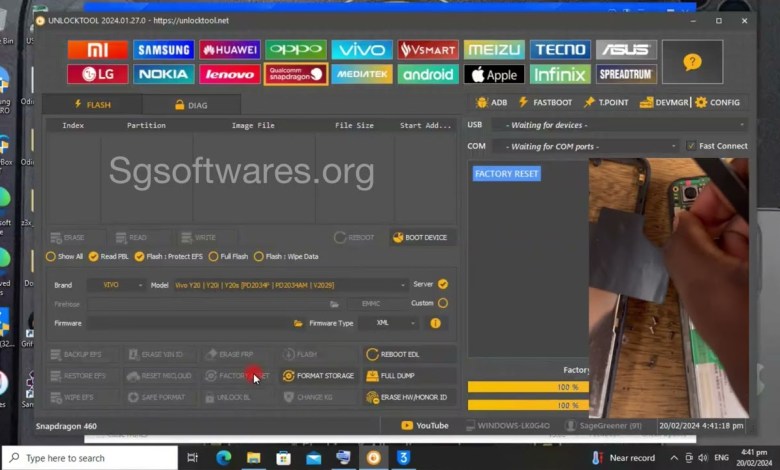Switch to the FLASH tab

pyautogui.click(x=92, y=104)
